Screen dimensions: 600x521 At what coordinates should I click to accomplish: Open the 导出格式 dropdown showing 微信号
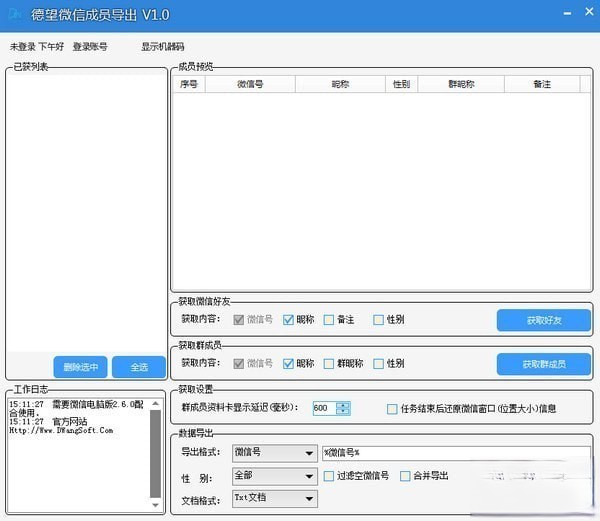(275, 453)
